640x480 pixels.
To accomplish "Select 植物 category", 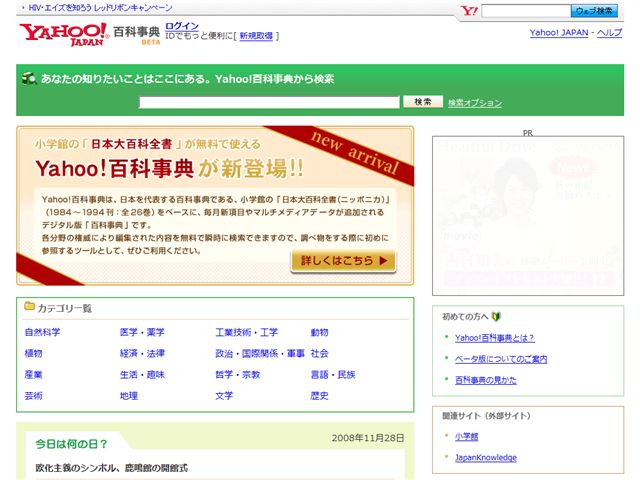I will coord(33,353).
